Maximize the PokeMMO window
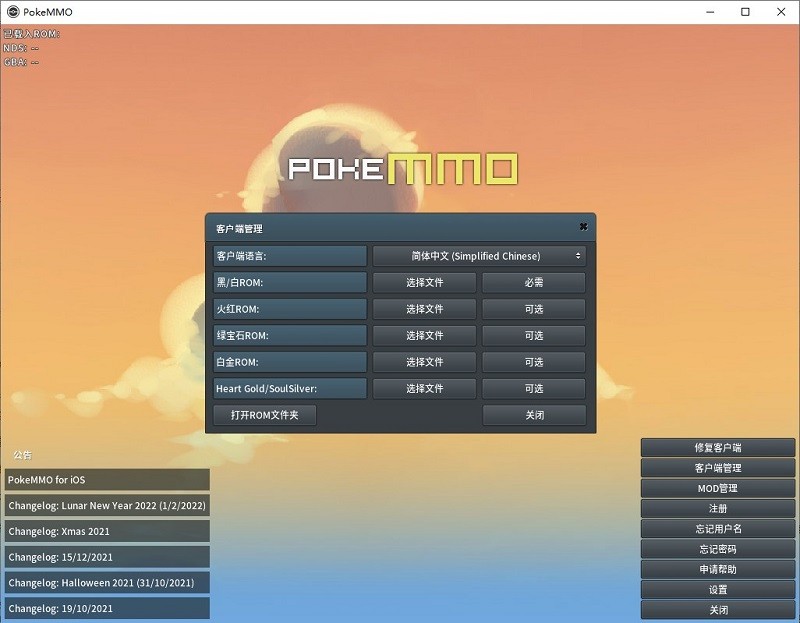The width and height of the screenshot is (800, 623). point(745,12)
